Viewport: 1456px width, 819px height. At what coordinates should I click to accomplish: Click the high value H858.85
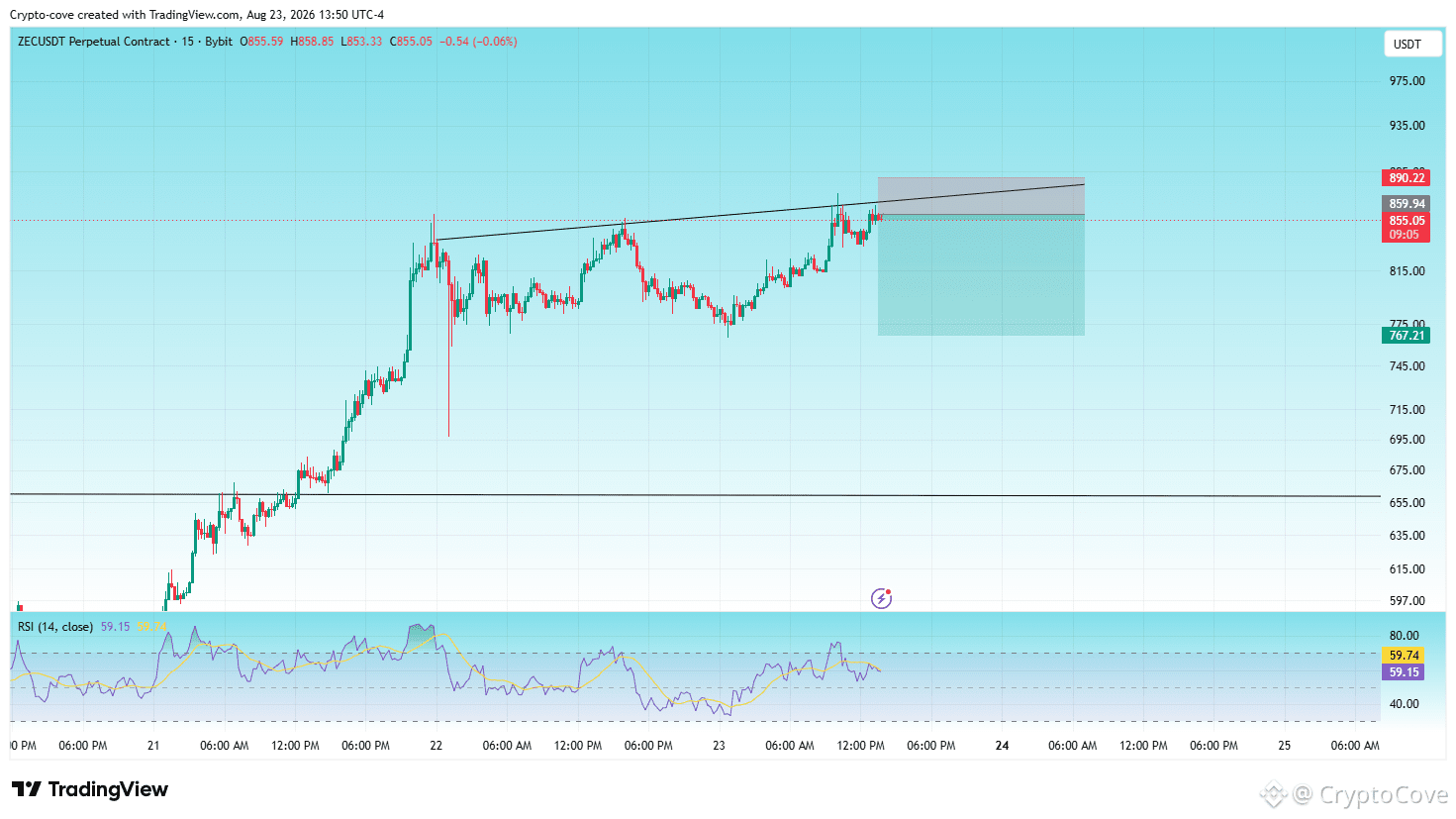point(312,42)
